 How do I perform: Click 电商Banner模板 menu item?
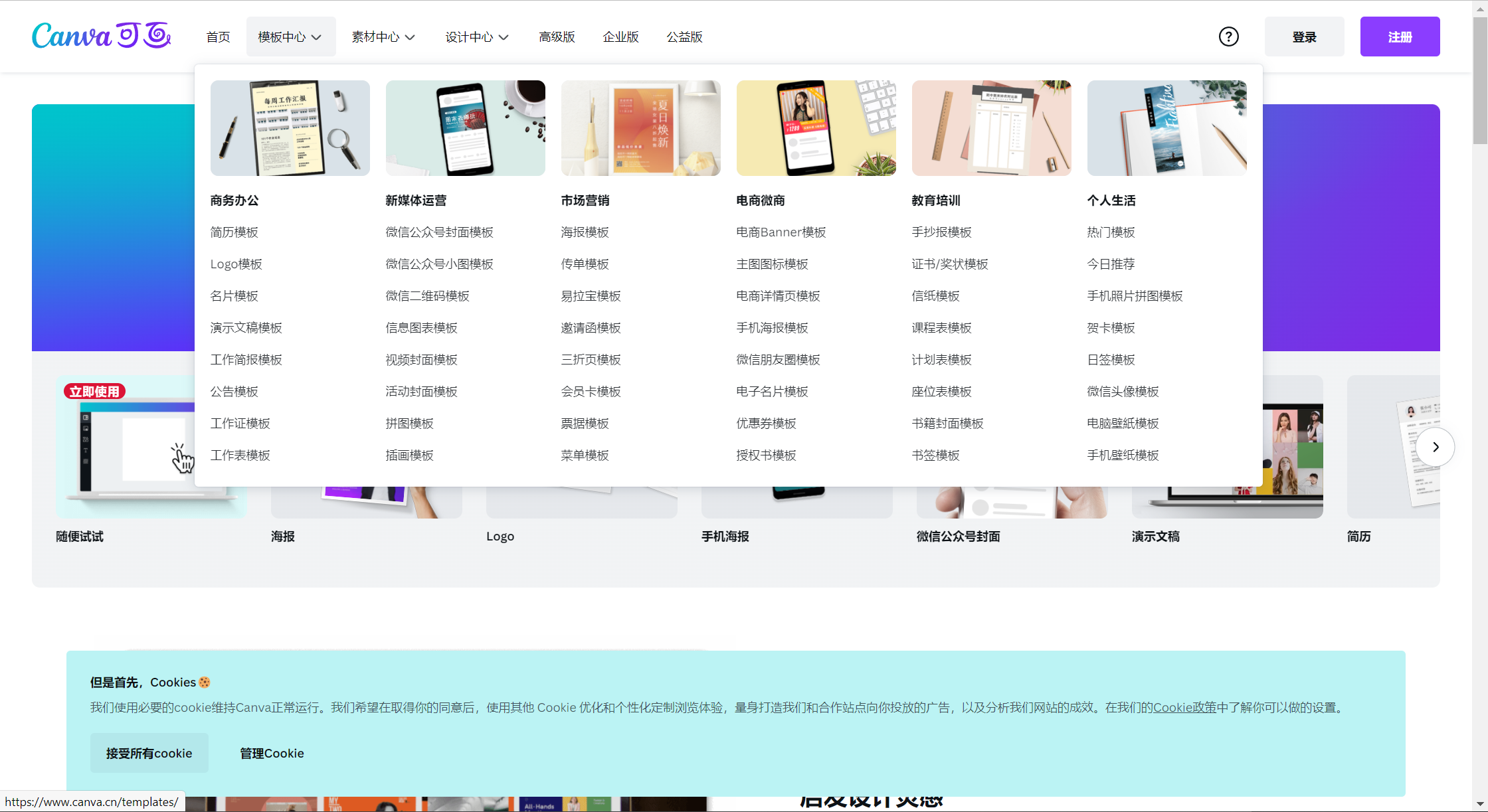point(781,232)
